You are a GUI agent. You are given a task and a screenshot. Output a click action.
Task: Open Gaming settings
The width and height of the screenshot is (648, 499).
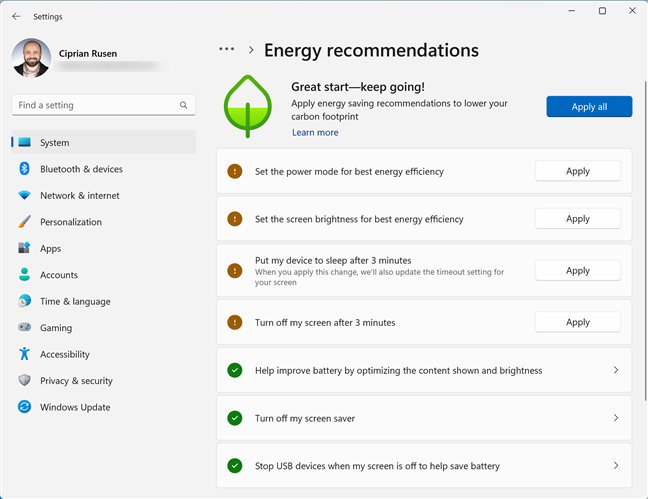pyautogui.click(x=103, y=327)
